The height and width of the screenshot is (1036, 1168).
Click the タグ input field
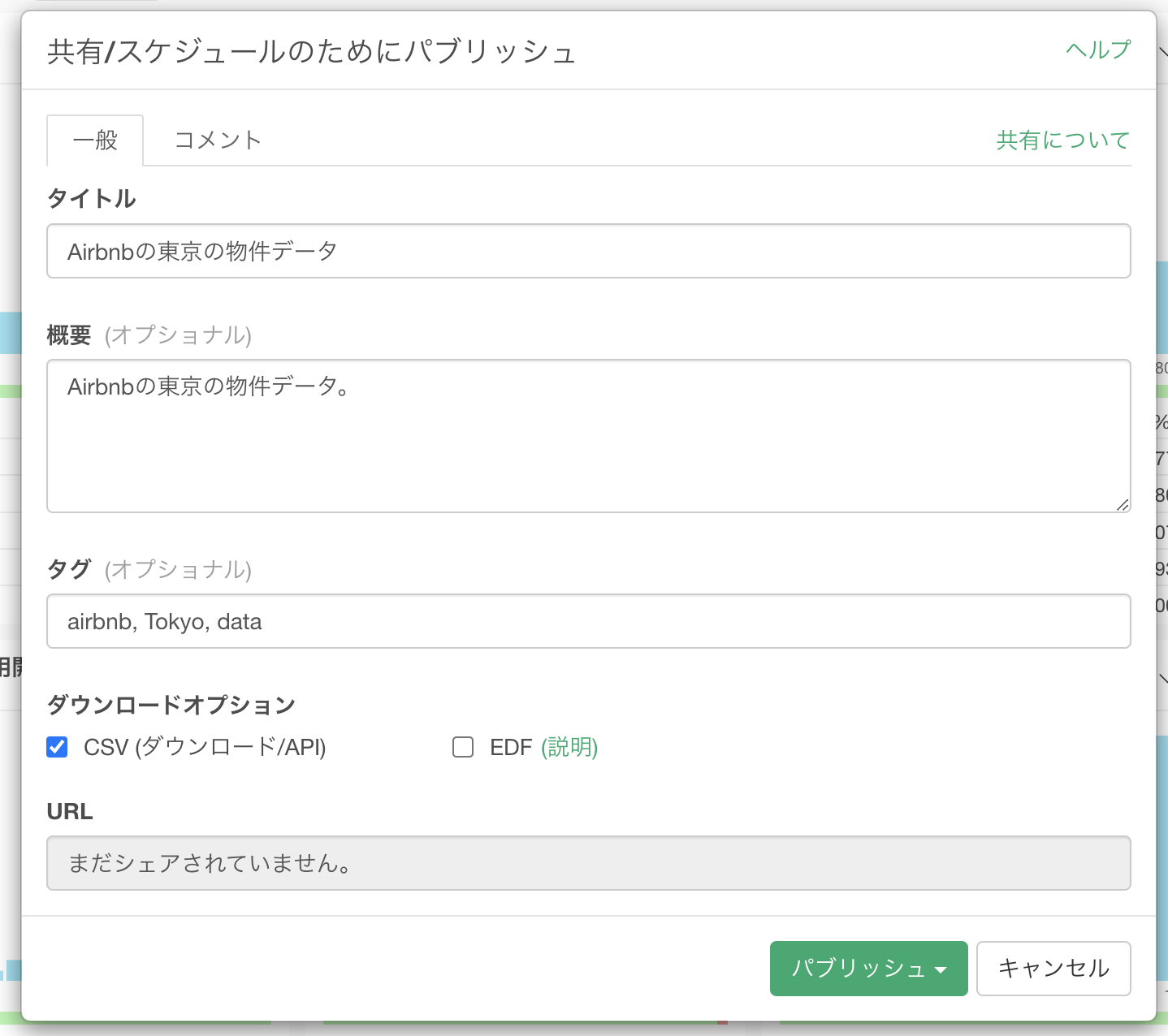tap(589, 621)
